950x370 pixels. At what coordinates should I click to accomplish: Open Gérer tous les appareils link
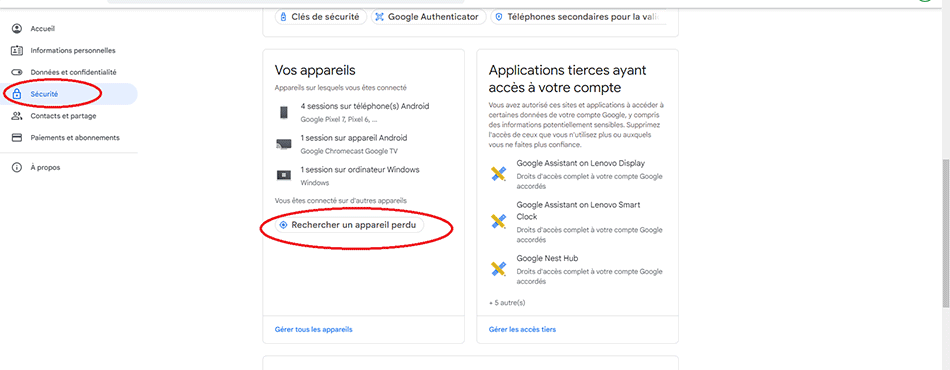pyautogui.click(x=313, y=329)
